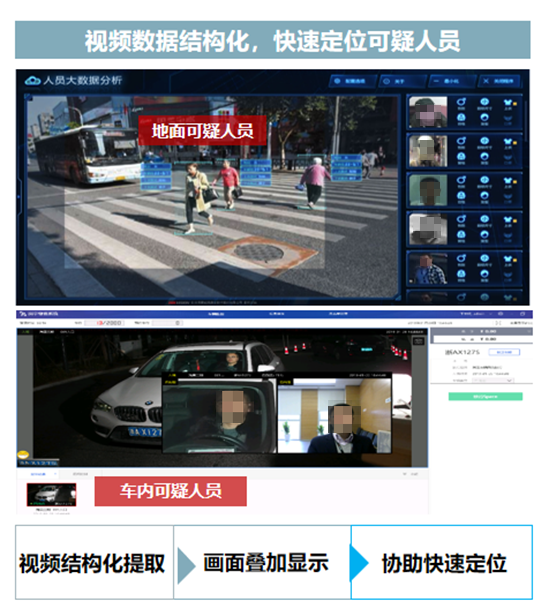Click shirt icon in green-background face card

(508, 180)
